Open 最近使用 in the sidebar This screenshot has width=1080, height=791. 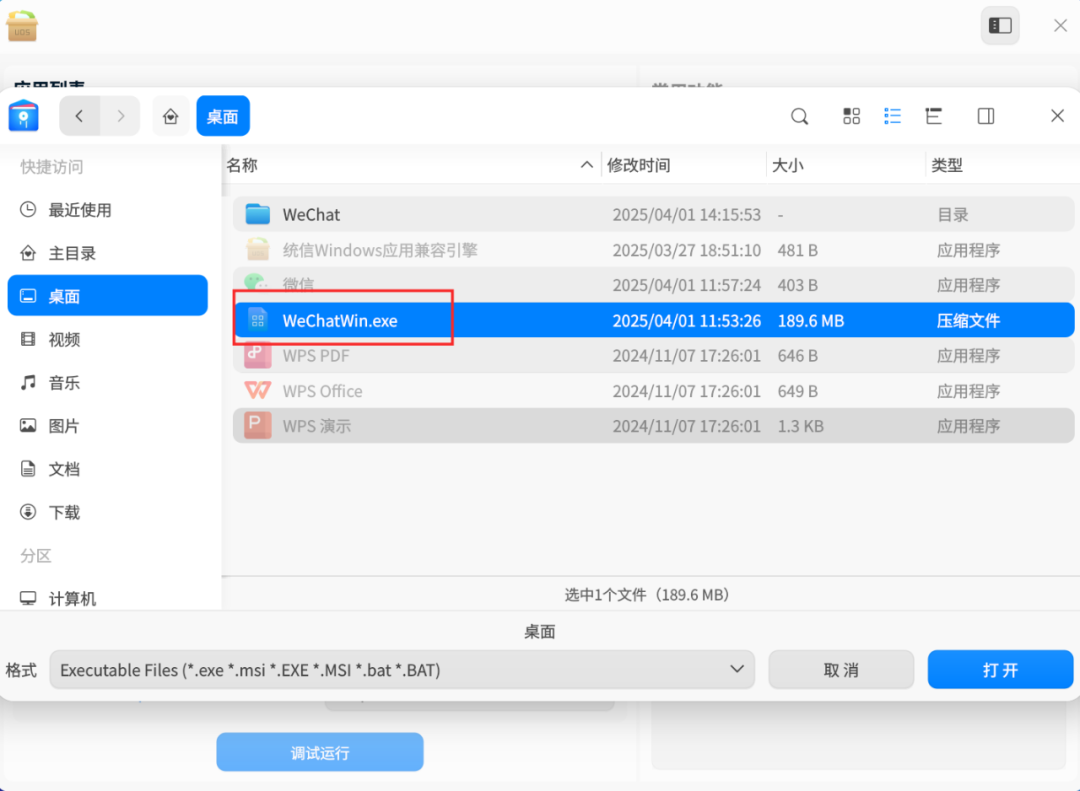coord(107,209)
